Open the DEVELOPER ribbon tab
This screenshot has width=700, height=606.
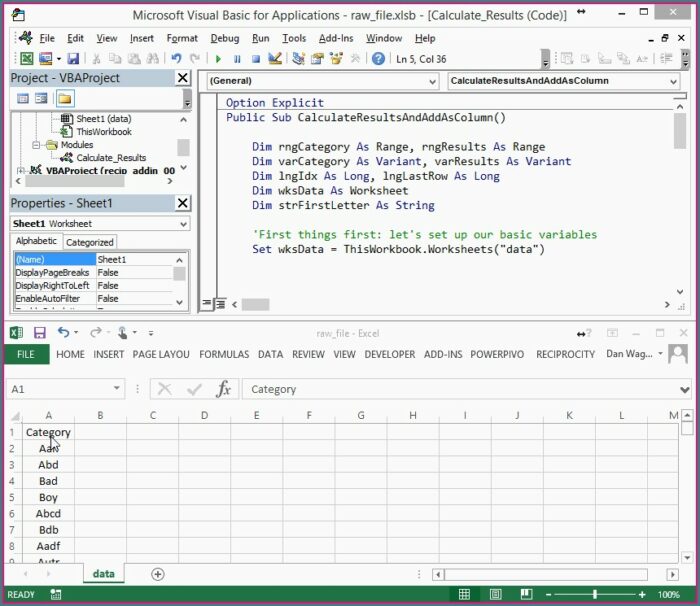click(390, 354)
